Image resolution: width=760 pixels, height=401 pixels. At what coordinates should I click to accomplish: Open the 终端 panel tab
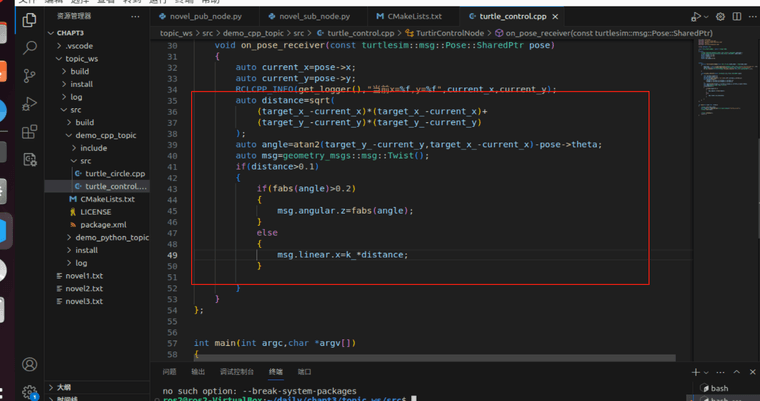(x=275, y=372)
